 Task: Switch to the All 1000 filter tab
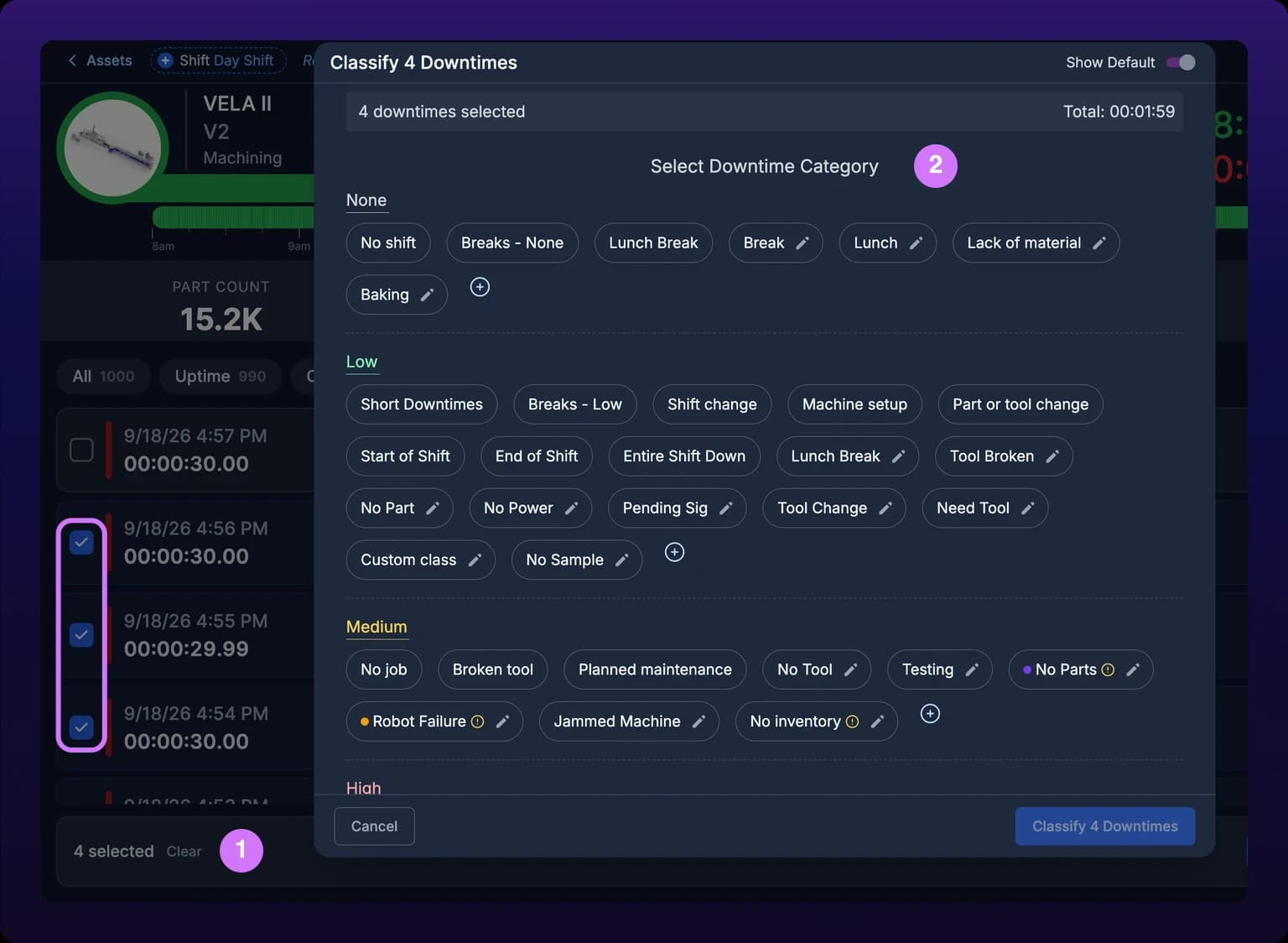point(103,377)
